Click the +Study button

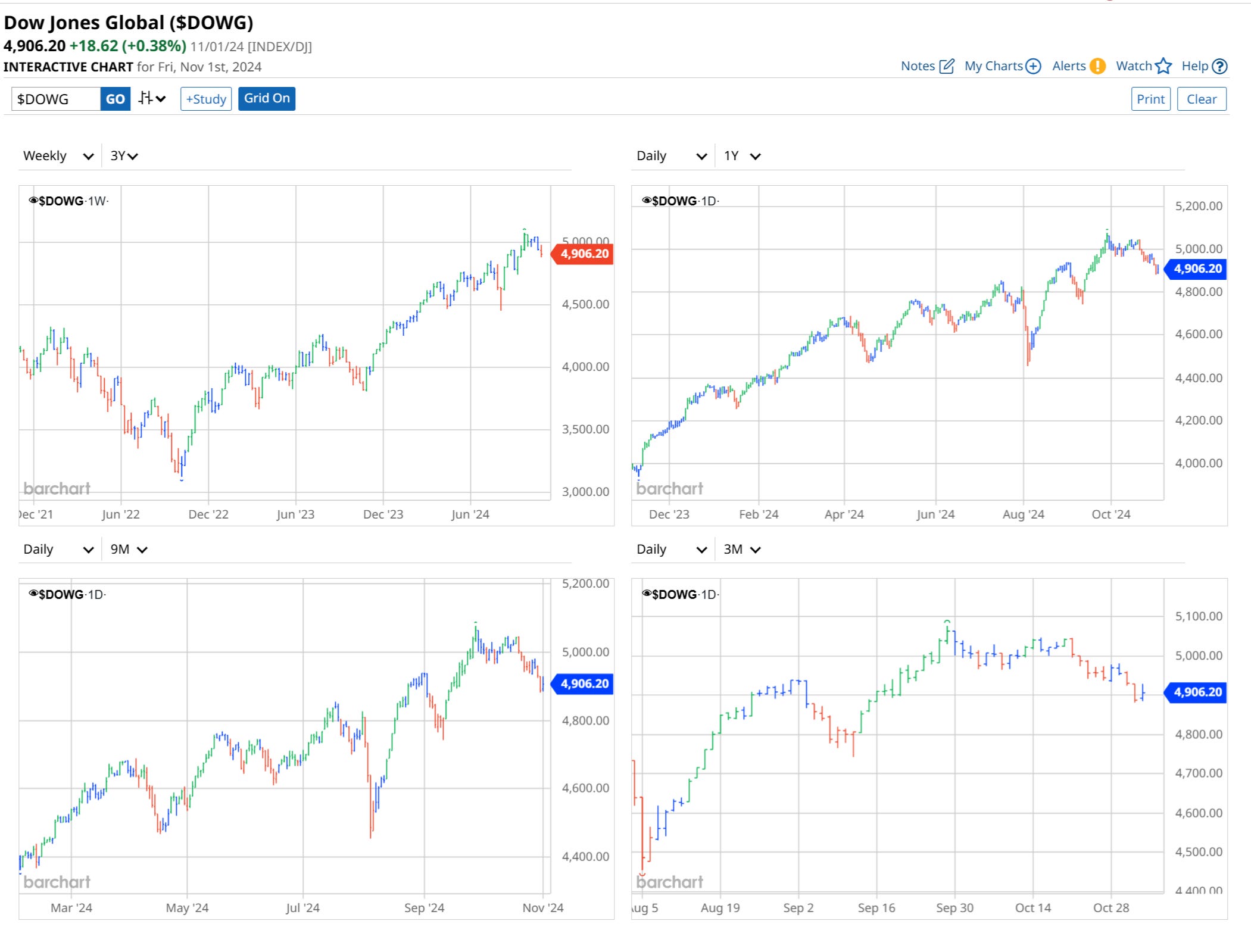coord(206,99)
